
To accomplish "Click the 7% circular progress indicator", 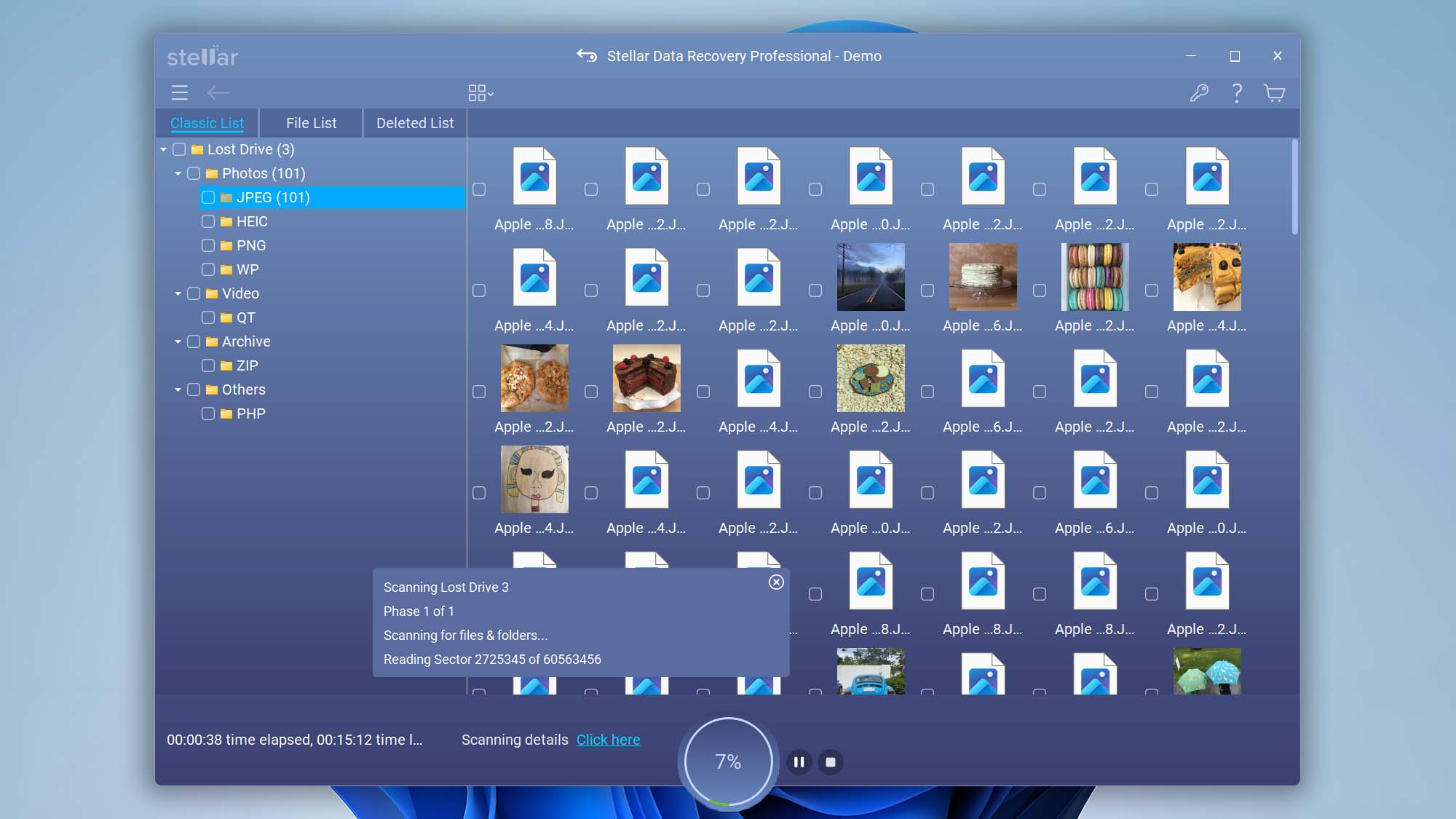I will tap(728, 761).
